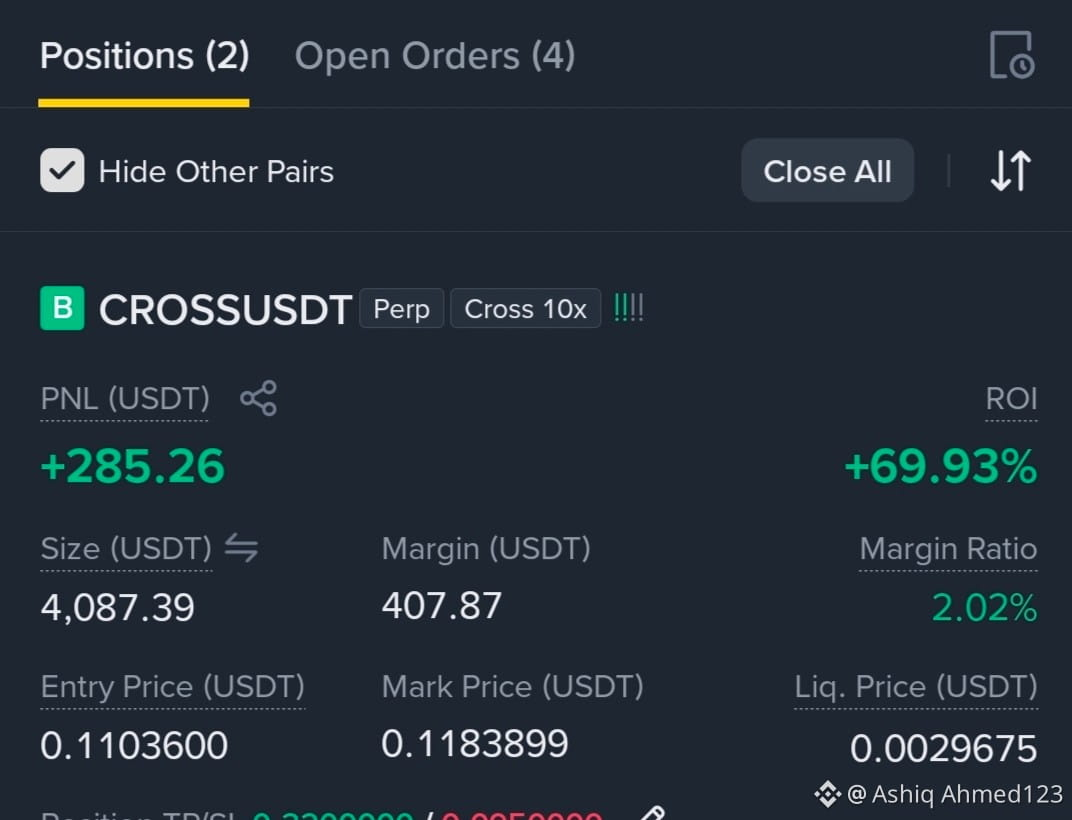Open CROSSUSDT pair details

click(226, 309)
